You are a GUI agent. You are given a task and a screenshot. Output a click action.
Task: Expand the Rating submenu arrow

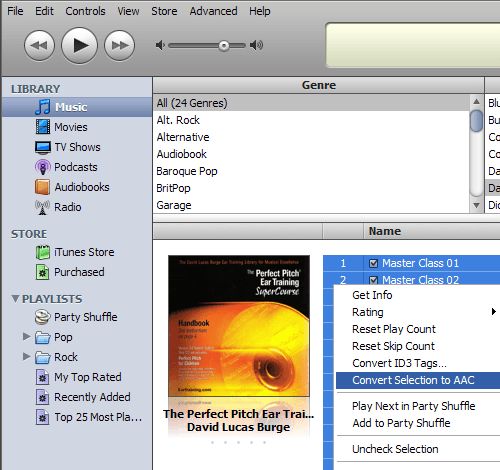[x=494, y=312]
